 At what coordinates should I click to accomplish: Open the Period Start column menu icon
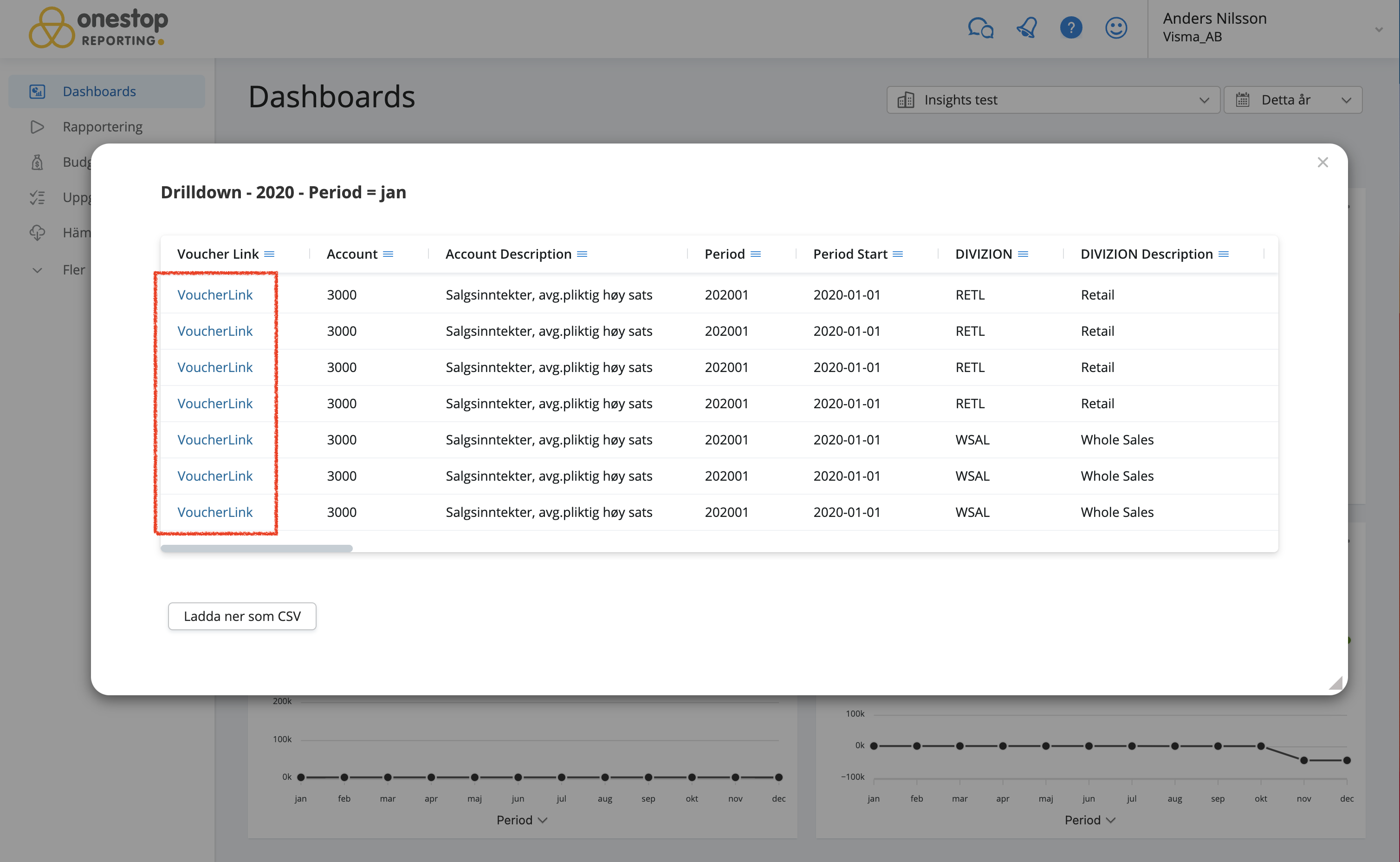[x=898, y=254]
